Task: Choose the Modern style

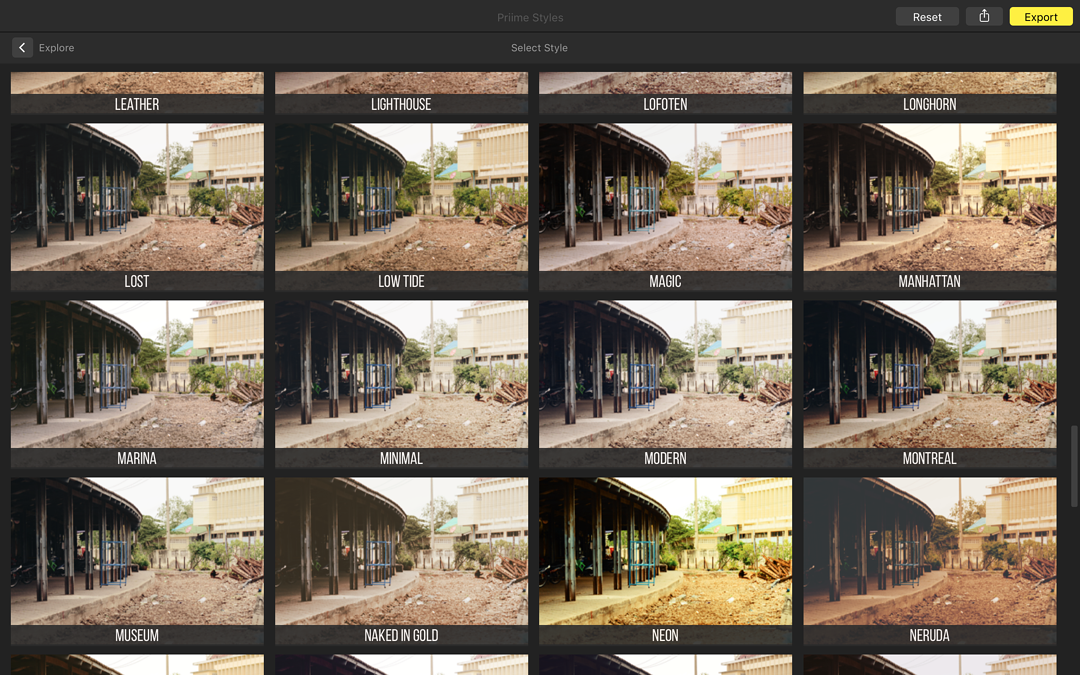Action: [x=665, y=384]
